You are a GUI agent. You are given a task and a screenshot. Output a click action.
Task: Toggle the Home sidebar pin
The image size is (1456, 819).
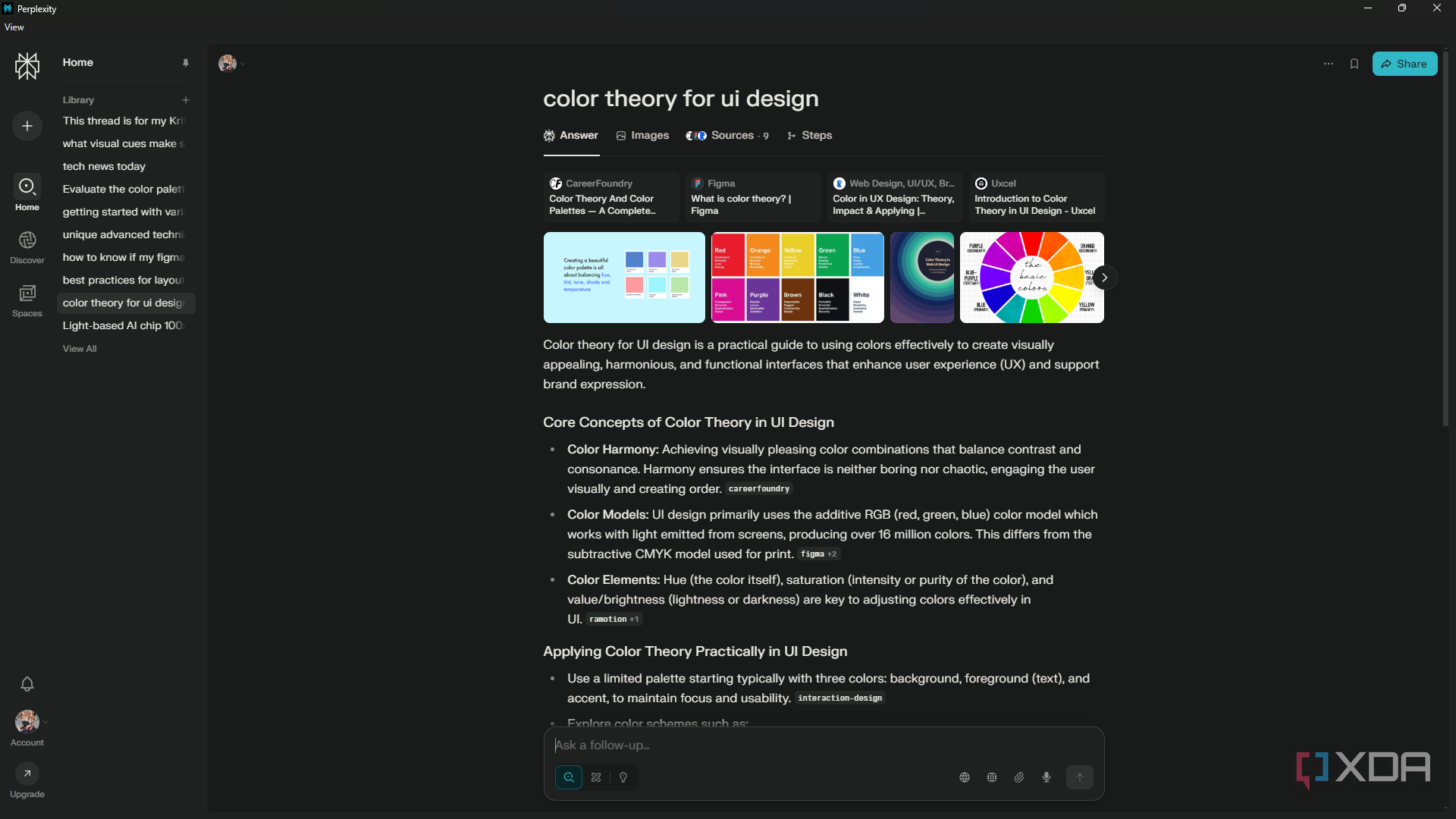186,63
